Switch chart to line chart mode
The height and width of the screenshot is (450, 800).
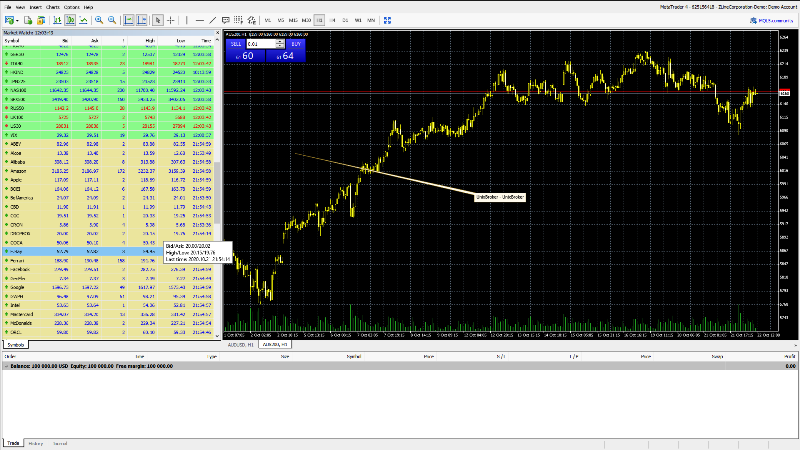83,20
